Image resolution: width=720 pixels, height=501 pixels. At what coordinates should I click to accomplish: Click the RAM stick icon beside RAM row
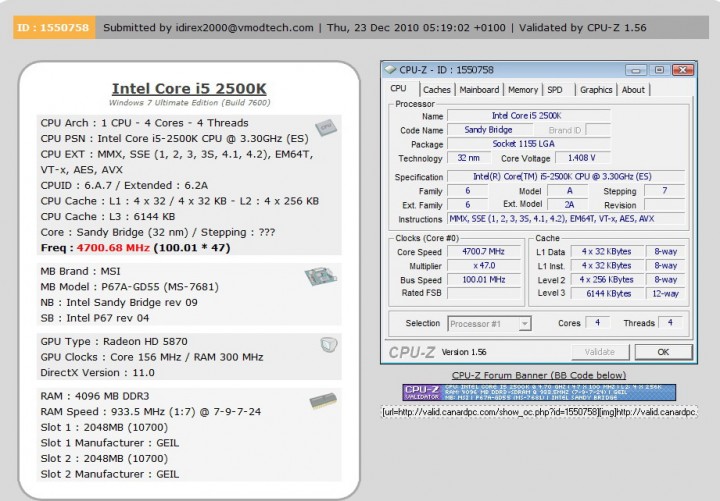(x=323, y=401)
